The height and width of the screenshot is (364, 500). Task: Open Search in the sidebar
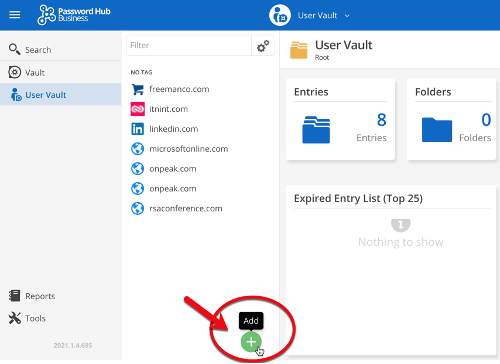[x=61, y=50]
